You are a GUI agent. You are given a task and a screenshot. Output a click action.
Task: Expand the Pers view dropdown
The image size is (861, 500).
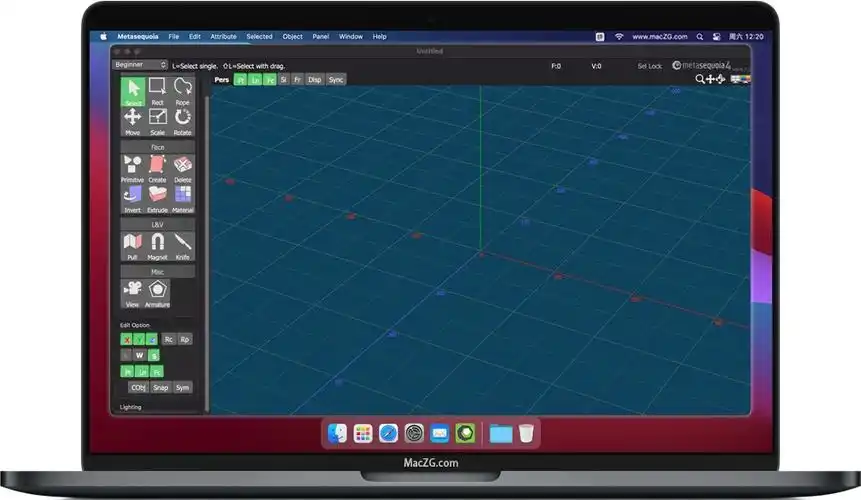coord(221,79)
